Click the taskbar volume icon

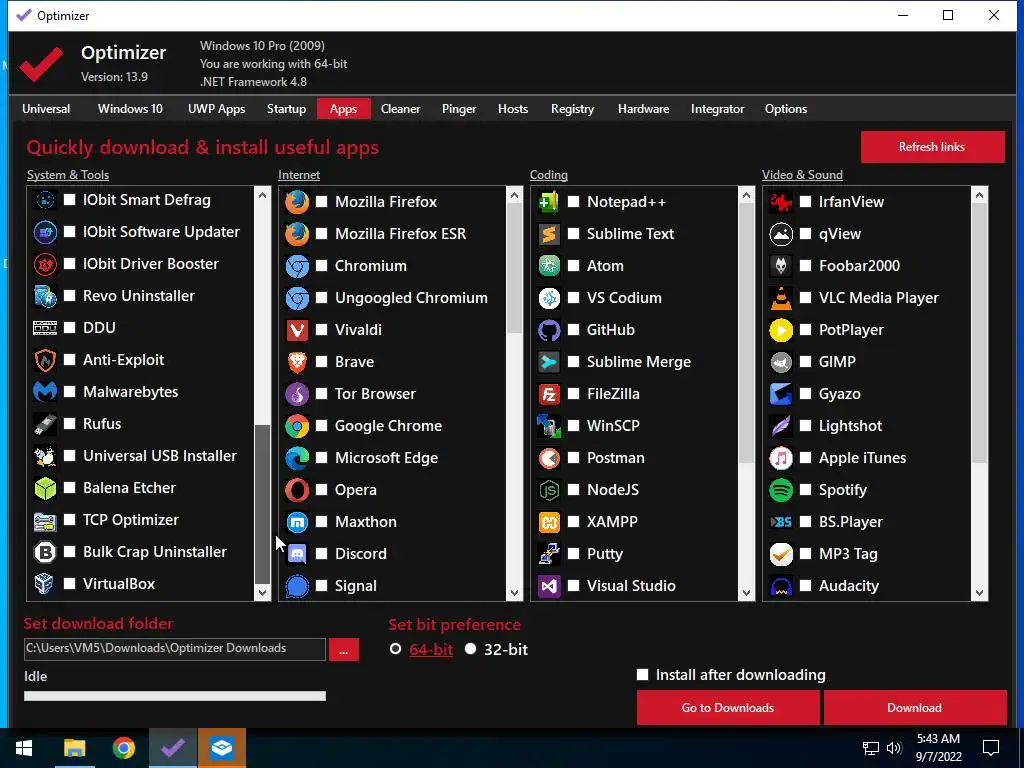894,748
